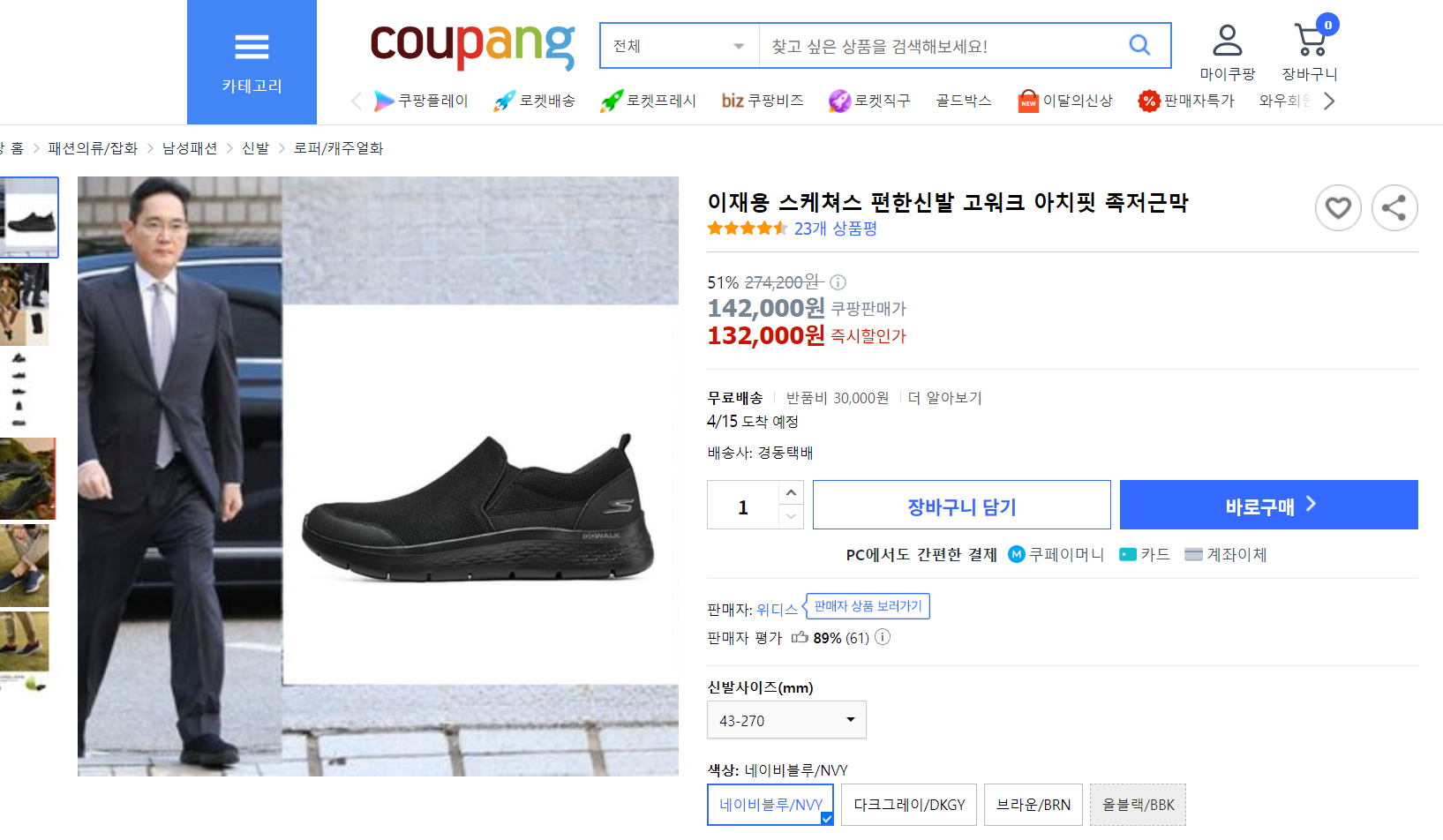Show seller rating info icon

coord(883,637)
